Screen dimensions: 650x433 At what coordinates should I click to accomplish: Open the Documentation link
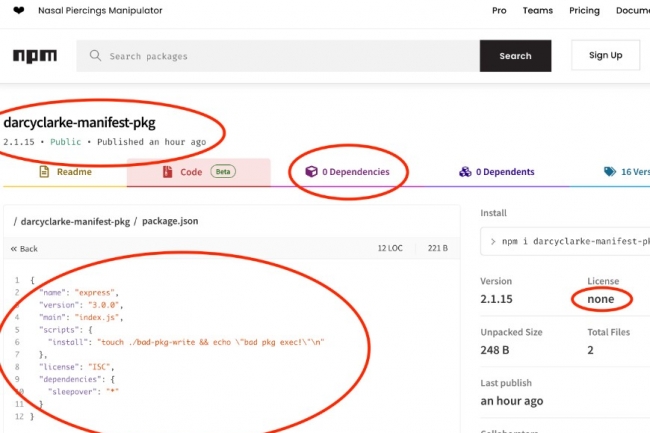coord(632,11)
